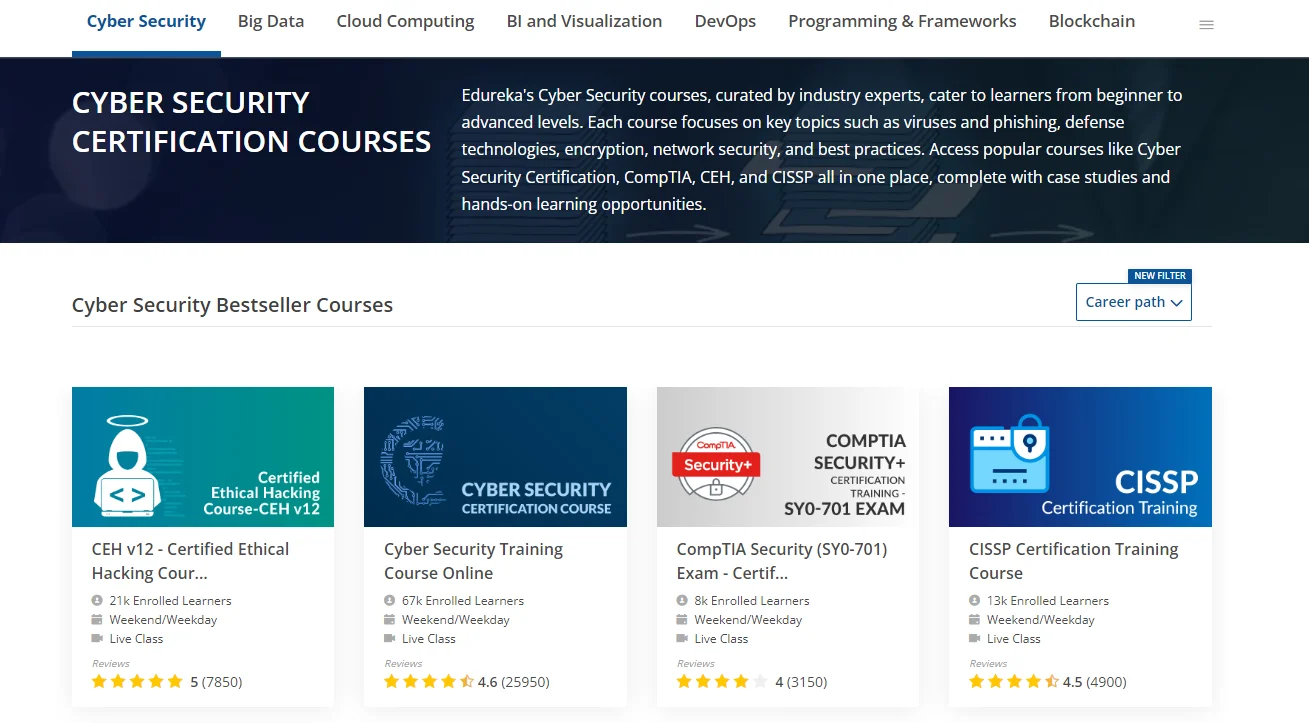Image resolution: width=1309 pixels, height=723 pixels.
Task: Click the Reviews label on CISSP card
Action: [988, 663]
